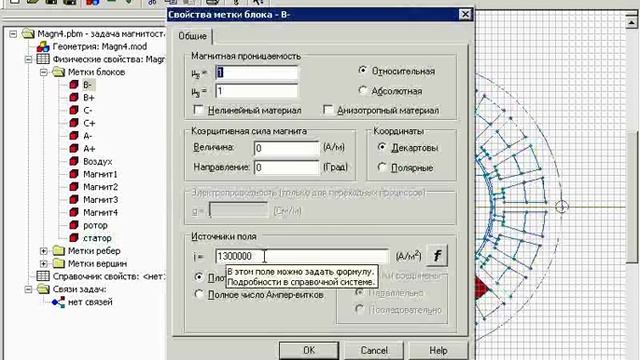Select the Относительная permeability option
This screenshot has width=640, height=360.
362,70
